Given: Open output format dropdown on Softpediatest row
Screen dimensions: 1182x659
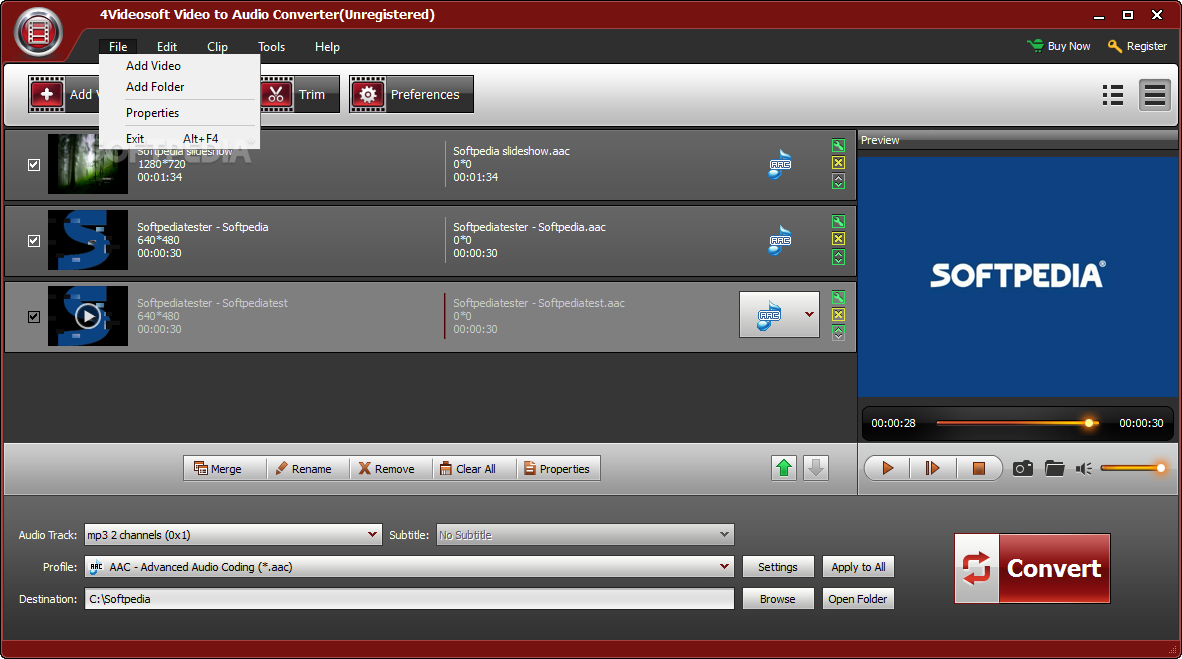Looking at the screenshot, I should (x=809, y=314).
